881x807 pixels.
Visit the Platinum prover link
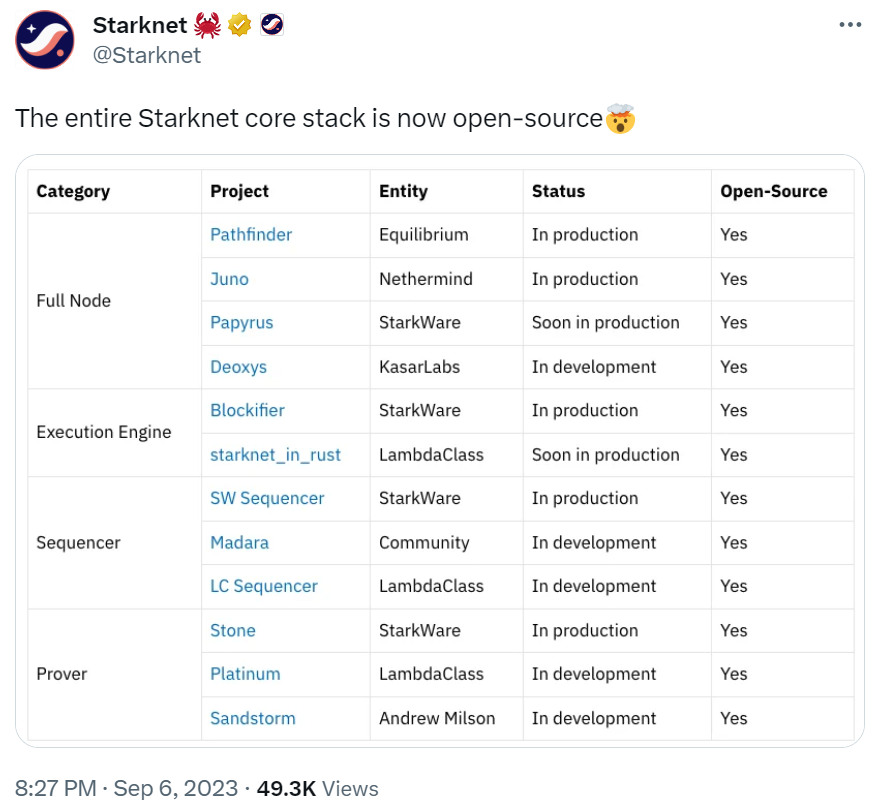(245, 674)
